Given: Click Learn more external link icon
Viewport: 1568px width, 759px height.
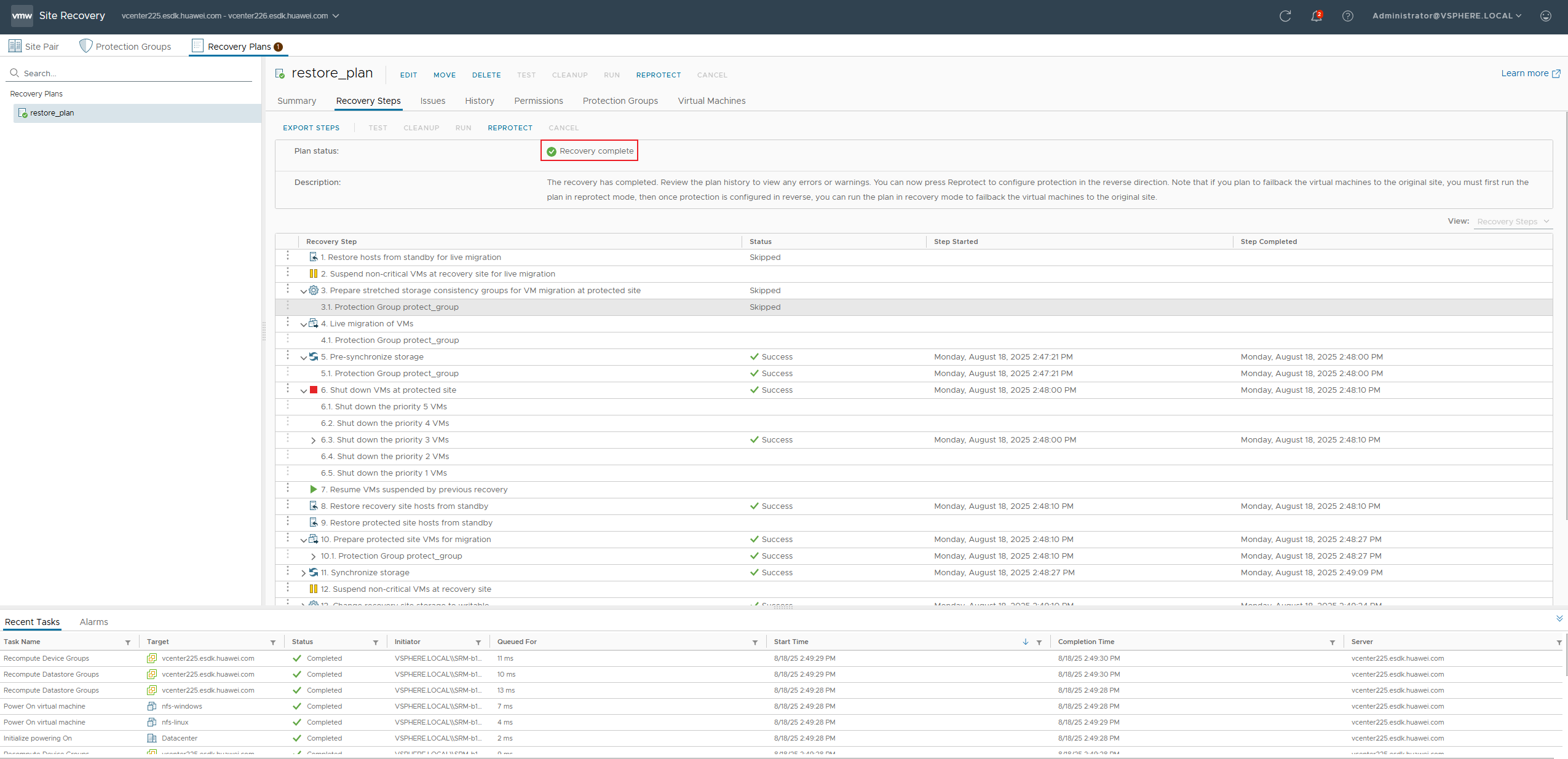Looking at the screenshot, I should (x=1556, y=74).
